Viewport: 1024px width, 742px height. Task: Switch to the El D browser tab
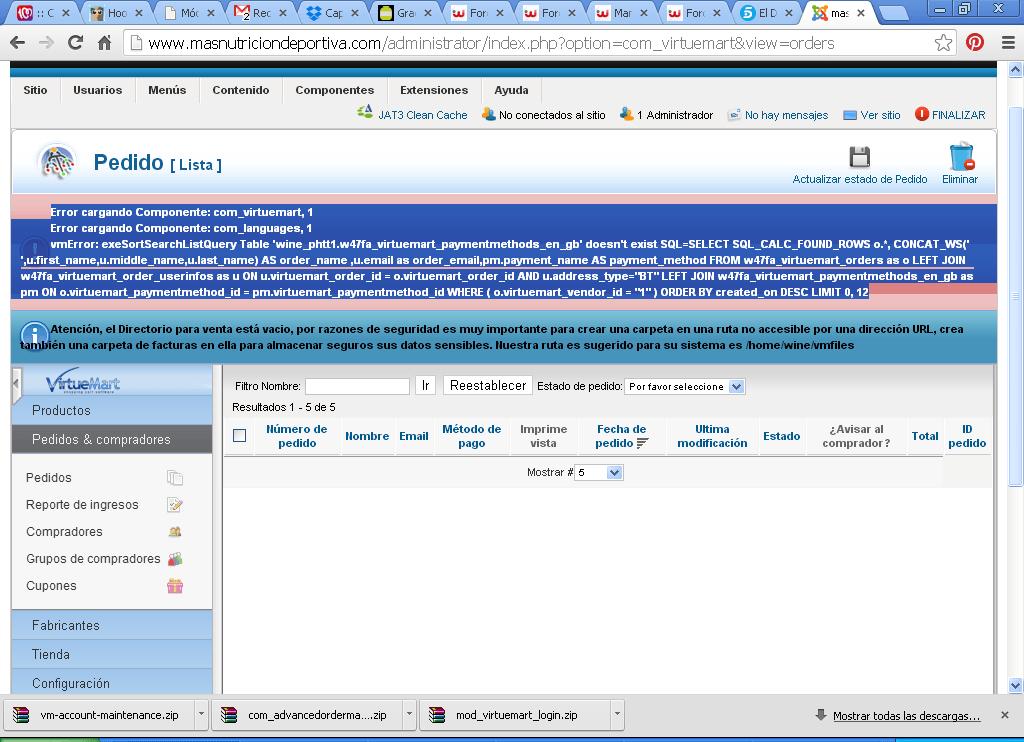(x=768, y=12)
